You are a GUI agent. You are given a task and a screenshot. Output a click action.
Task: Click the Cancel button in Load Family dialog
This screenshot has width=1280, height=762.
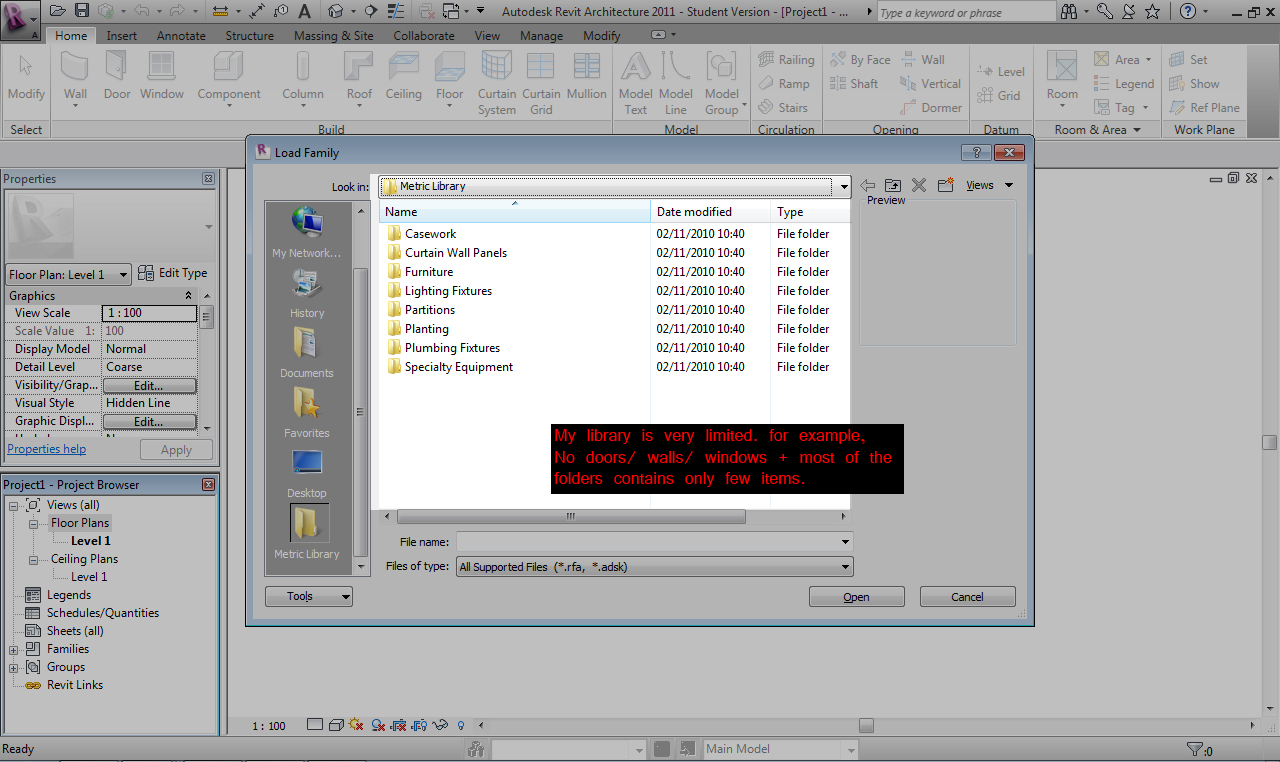(967, 597)
